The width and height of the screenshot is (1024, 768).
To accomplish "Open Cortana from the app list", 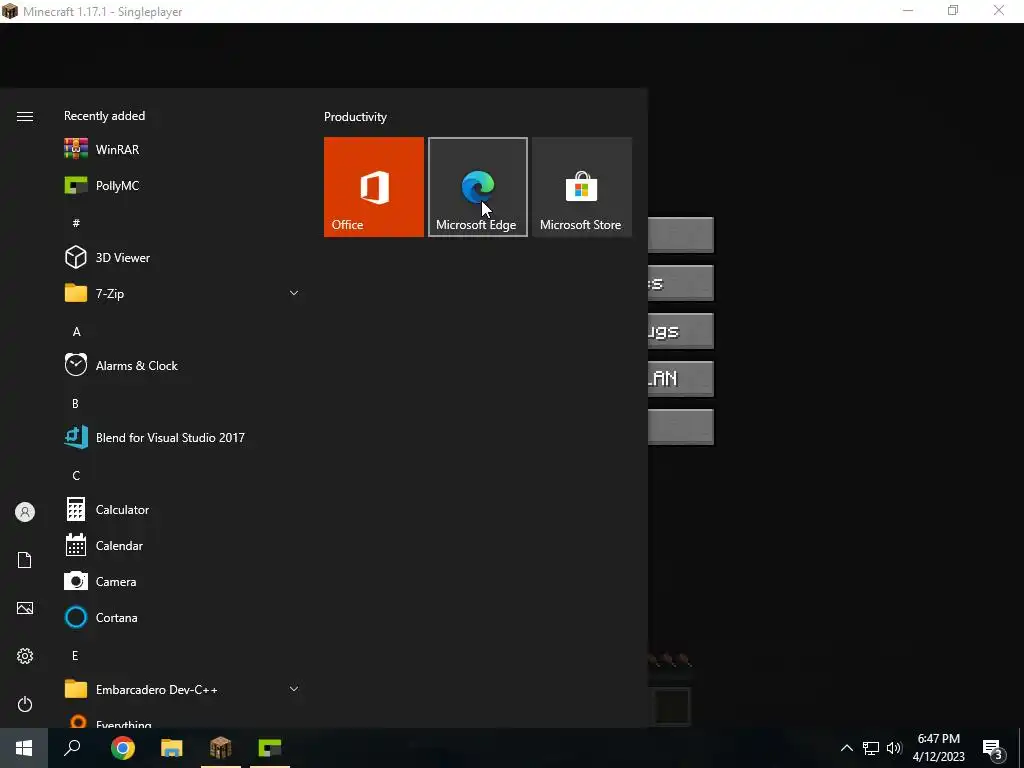I will tap(183, 617).
